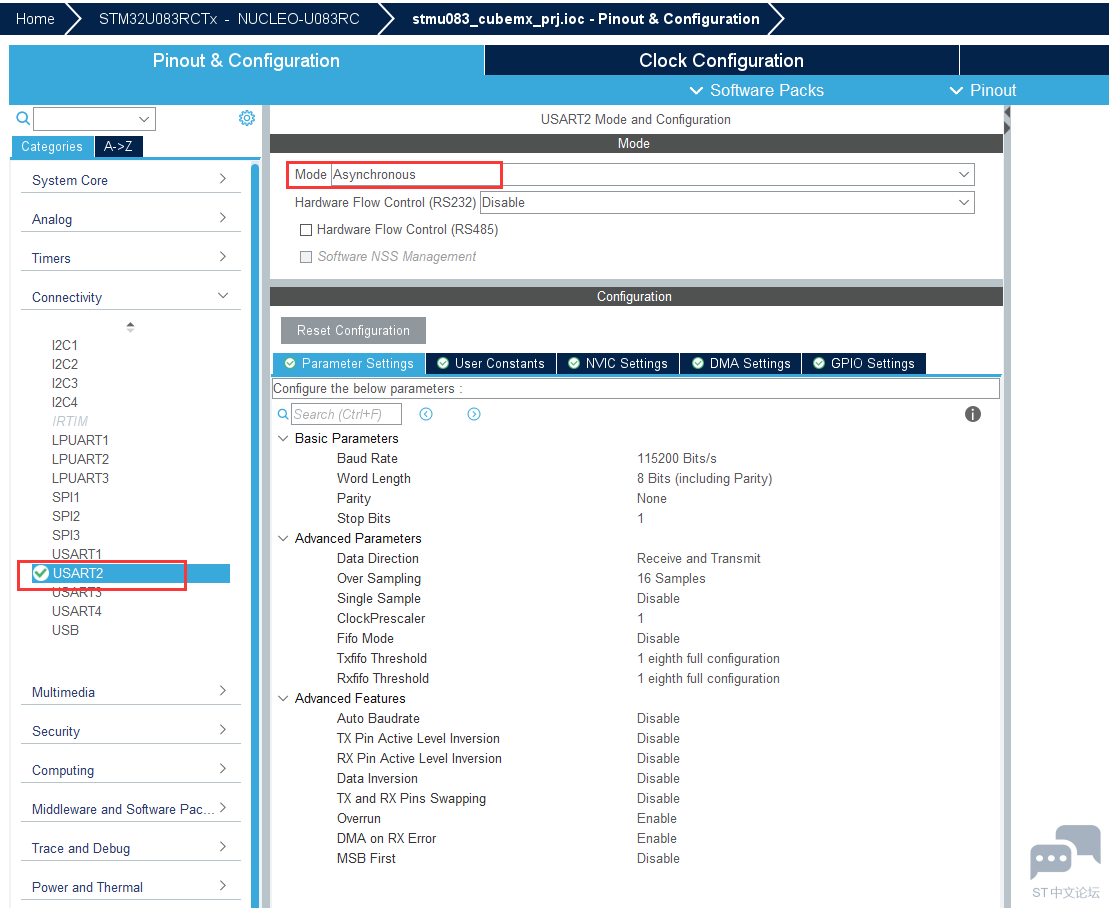Expand the Timers category
The image size is (1109, 908).
pos(131,257)
